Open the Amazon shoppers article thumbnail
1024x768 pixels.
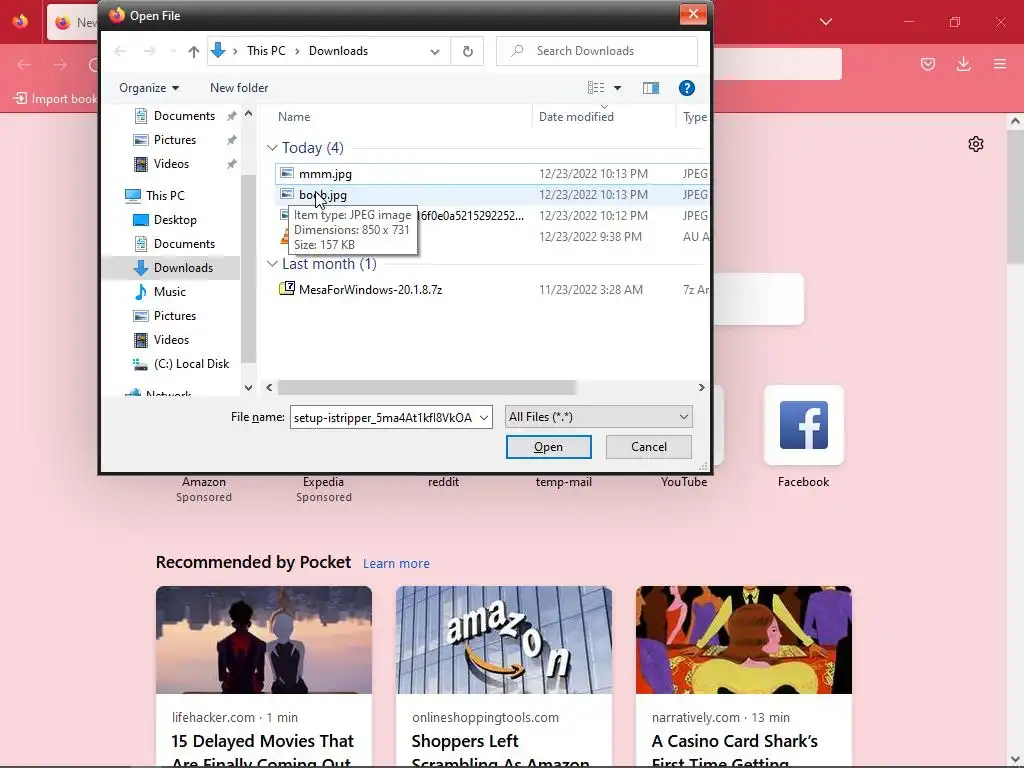pos(504,640)
